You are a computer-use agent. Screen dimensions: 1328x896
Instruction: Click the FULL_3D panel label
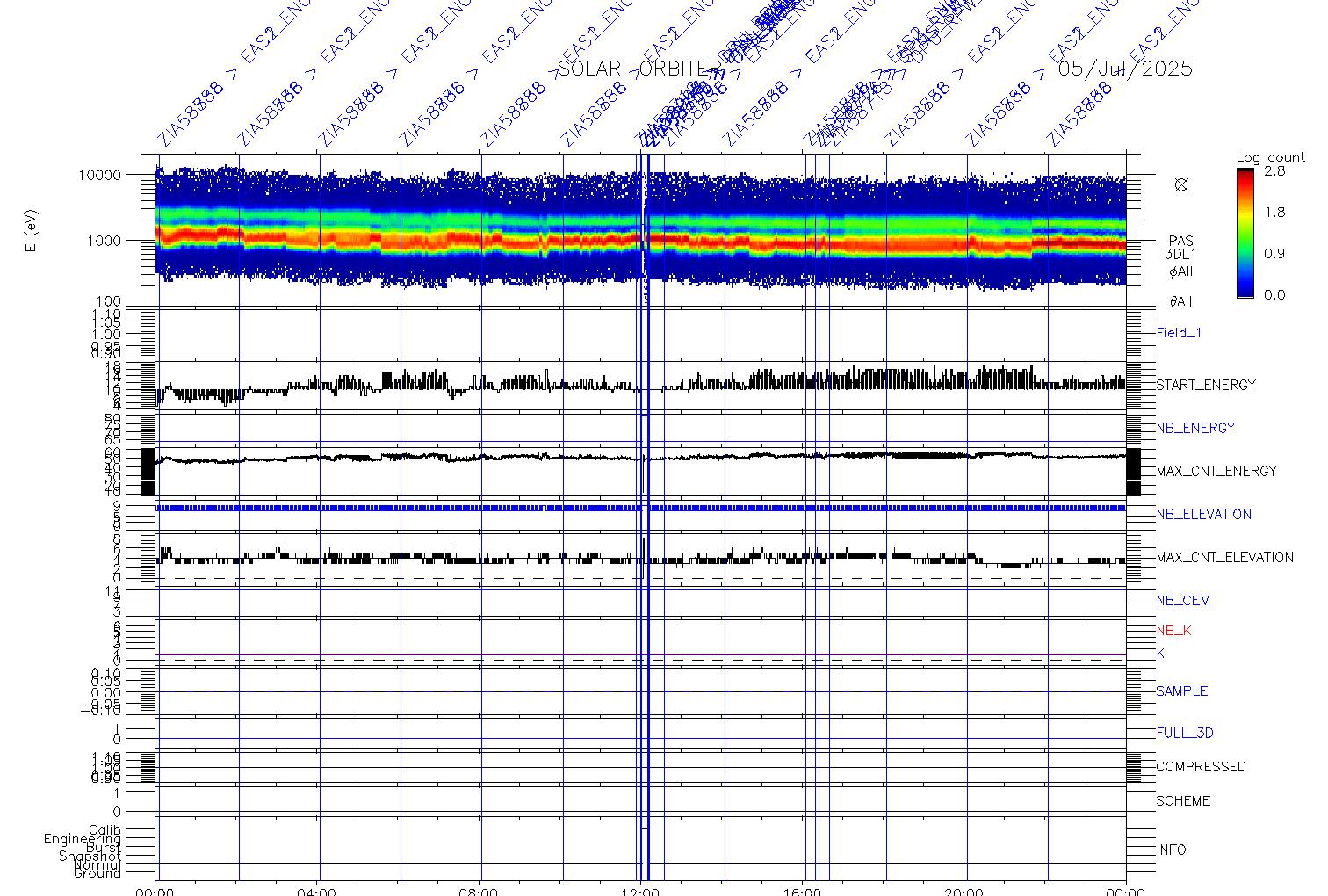[x=1185, y=733]
